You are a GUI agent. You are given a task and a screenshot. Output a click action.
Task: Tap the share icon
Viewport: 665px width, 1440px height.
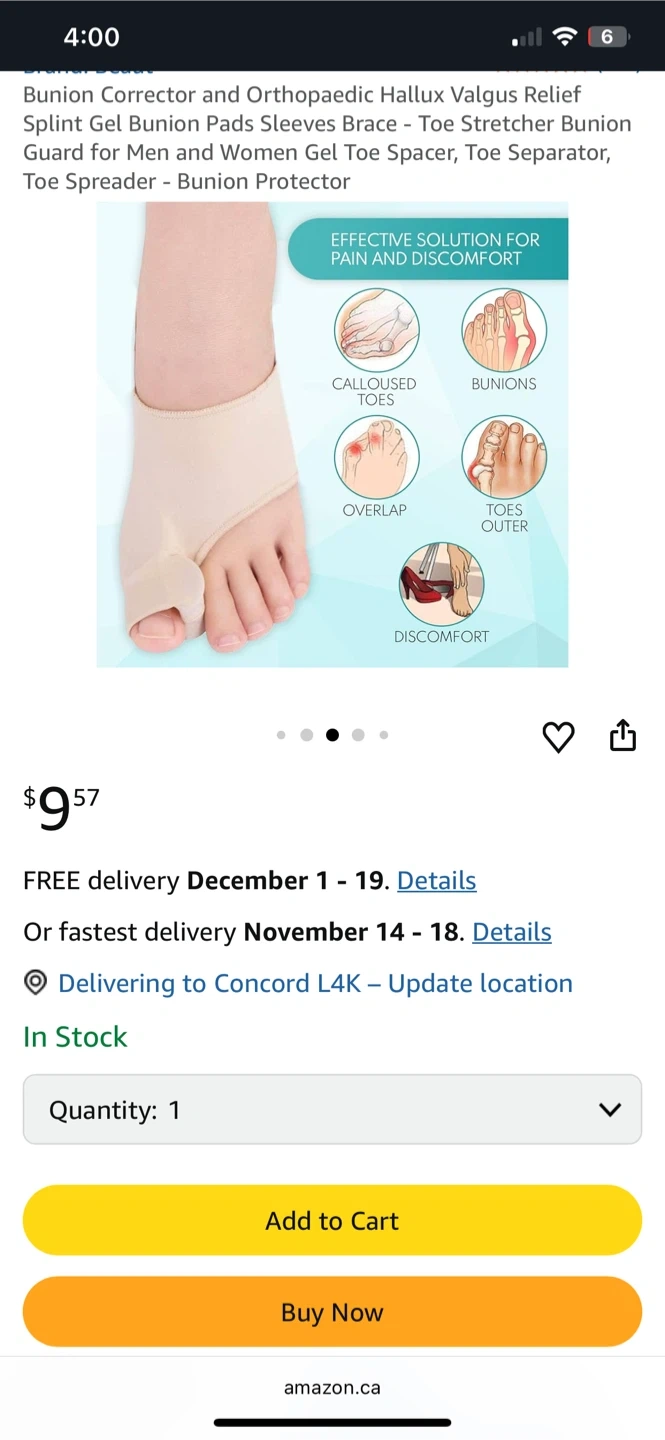click(623, 735)
